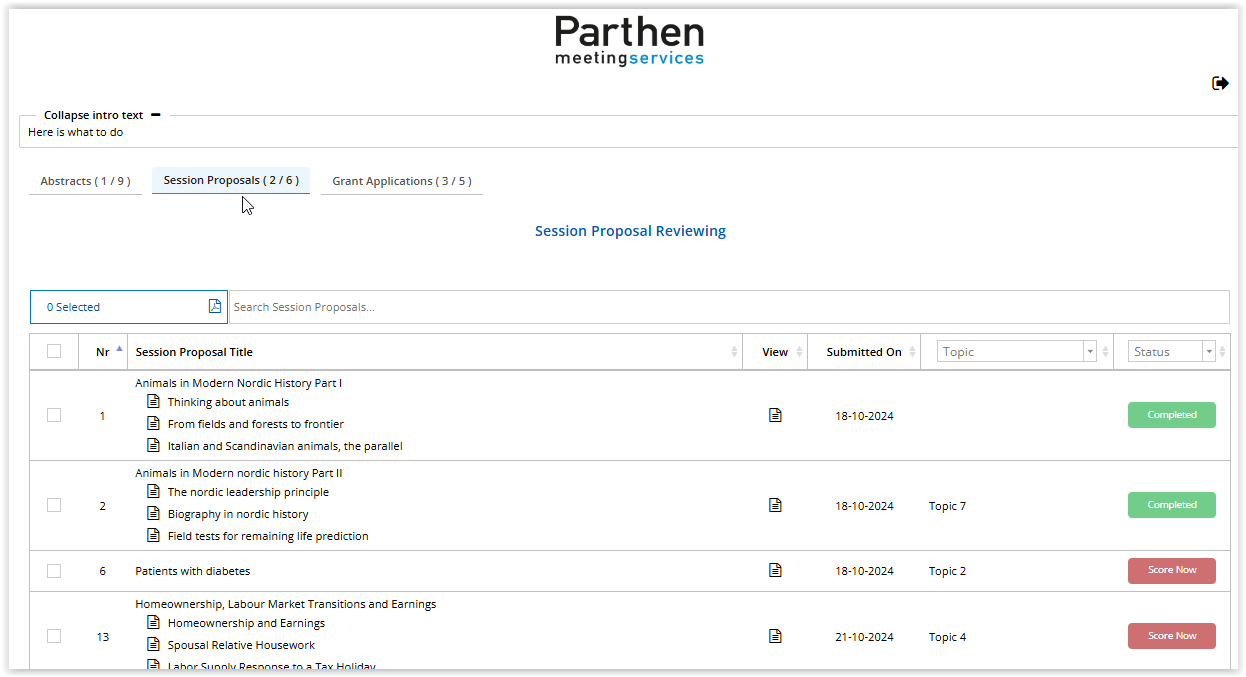
Task: Select checkbox for Patients with diabetes row
Action: 54,571
